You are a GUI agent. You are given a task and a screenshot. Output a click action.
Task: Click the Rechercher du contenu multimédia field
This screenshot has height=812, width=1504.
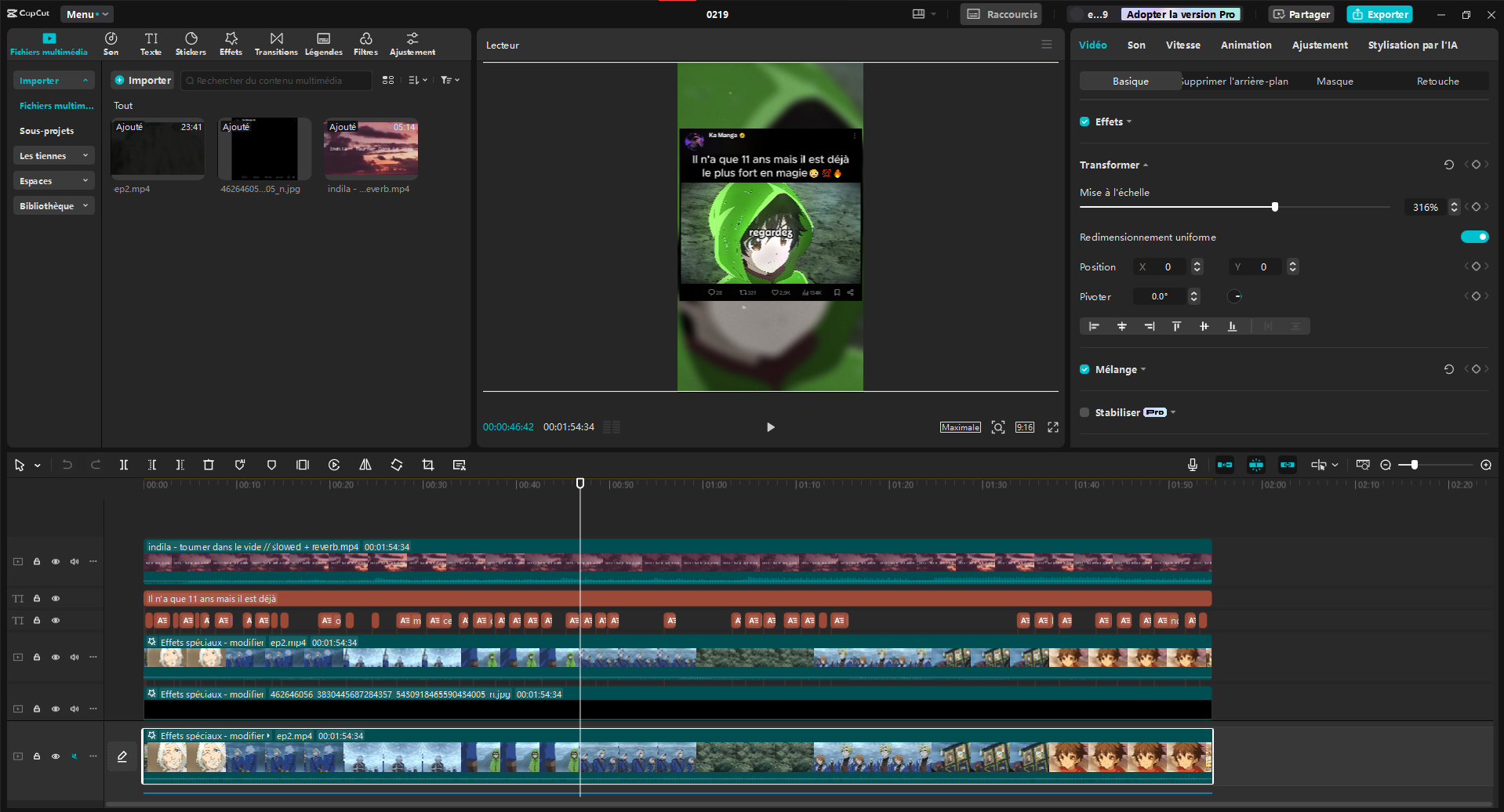click(x=276, y=80)
